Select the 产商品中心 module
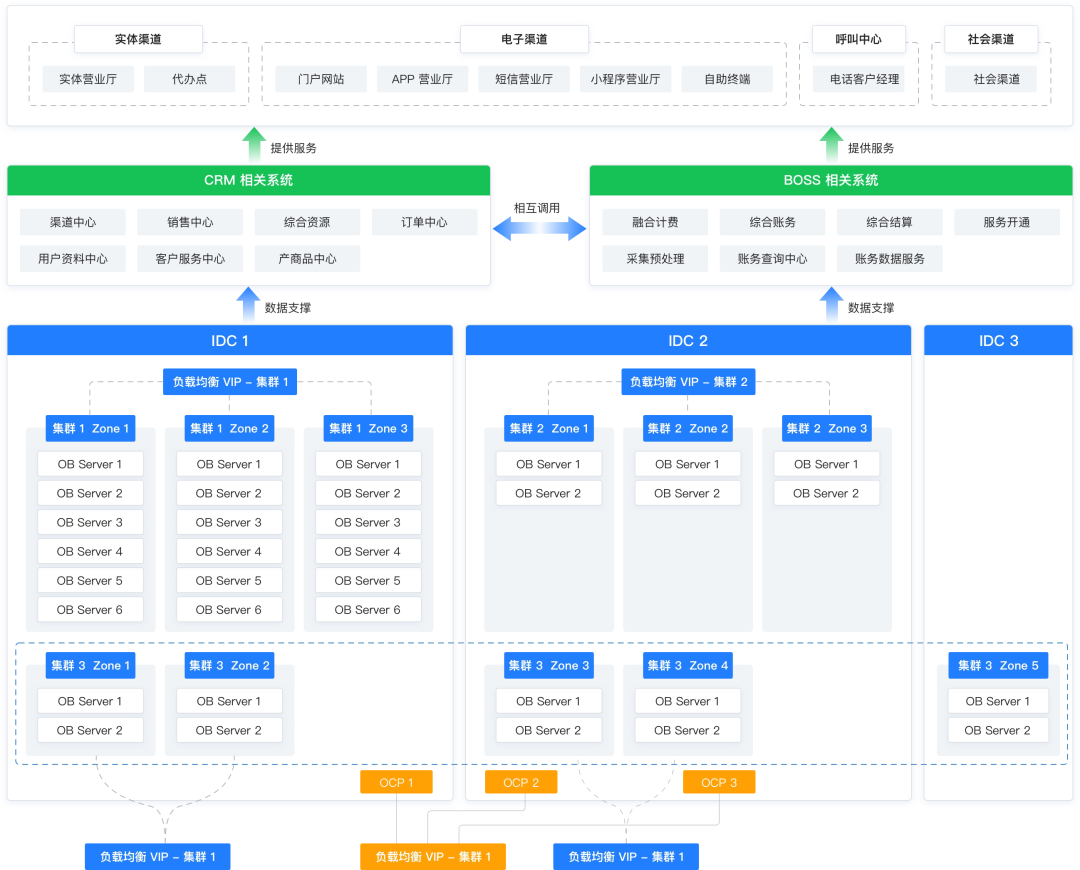The height and width of the screenshot is (870, 1080). pyautogui.click(x=307, y=258)
